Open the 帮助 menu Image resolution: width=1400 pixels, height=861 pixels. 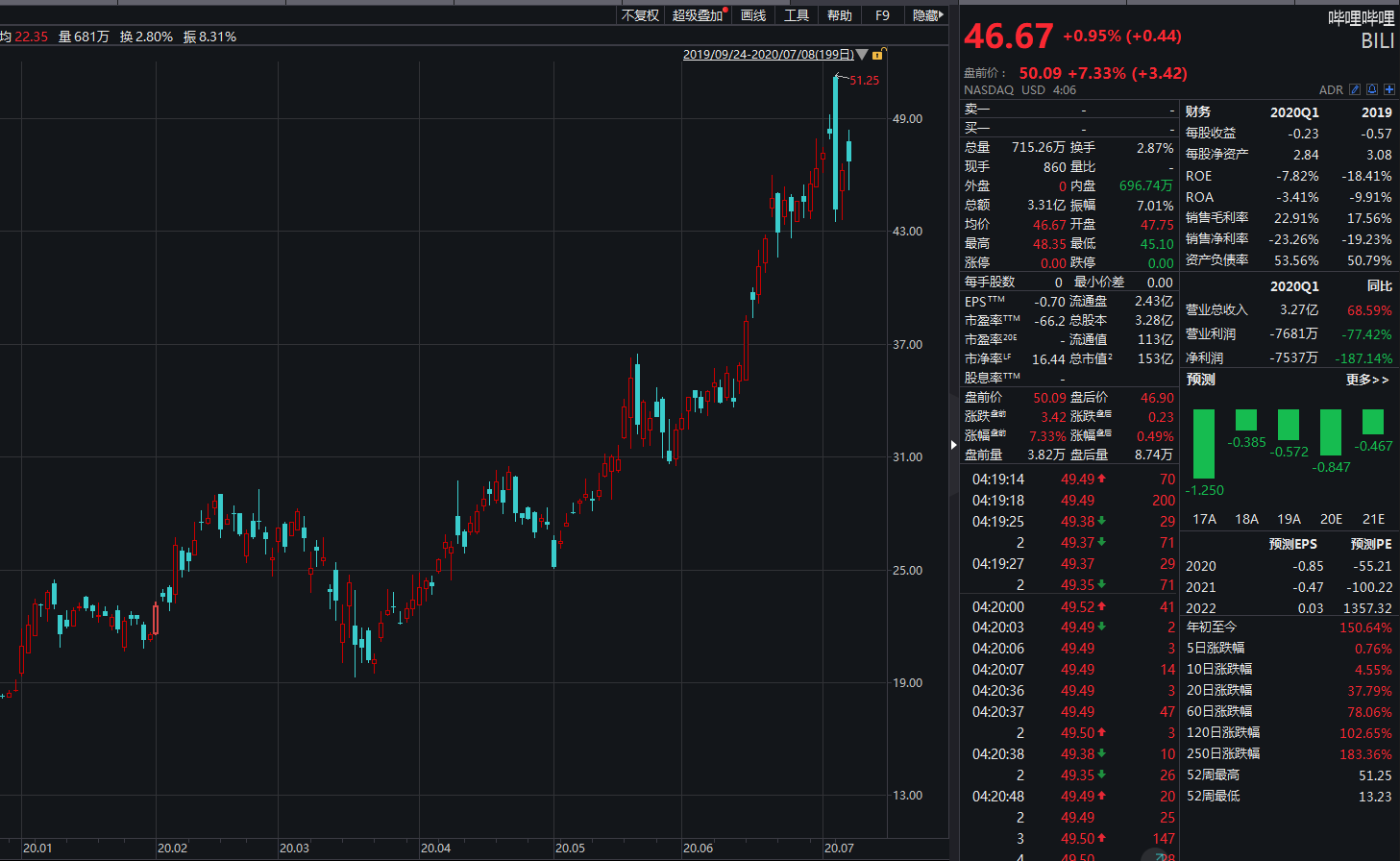[840, 15]
